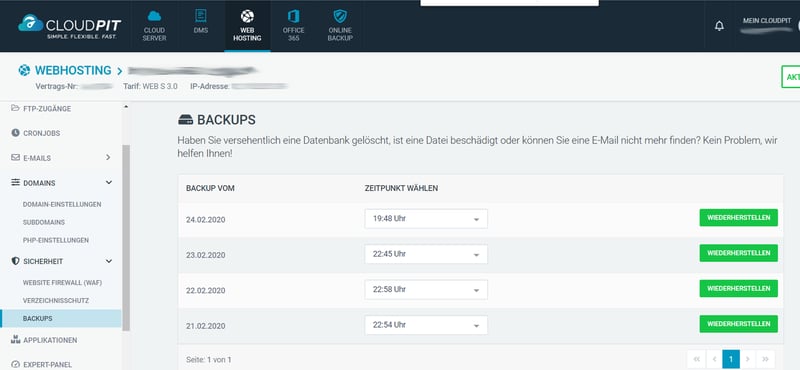
Task: Go to last page of backups
Action: tap(765, 359)
